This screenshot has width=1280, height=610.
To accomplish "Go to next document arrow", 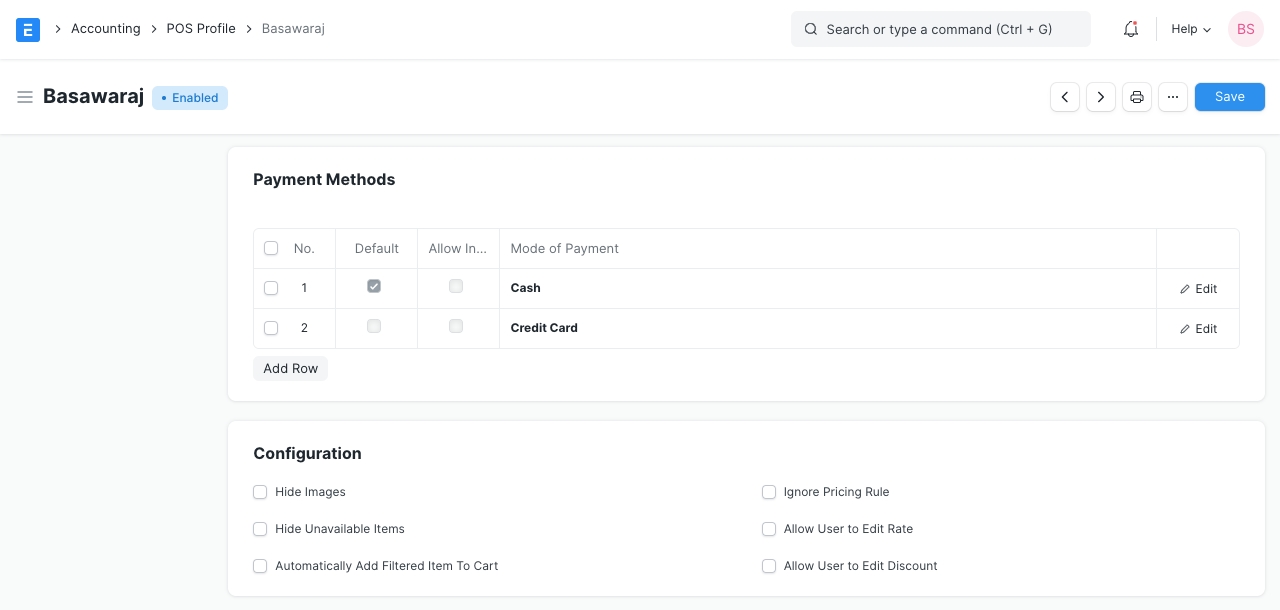I will (x=1101, y=97).
